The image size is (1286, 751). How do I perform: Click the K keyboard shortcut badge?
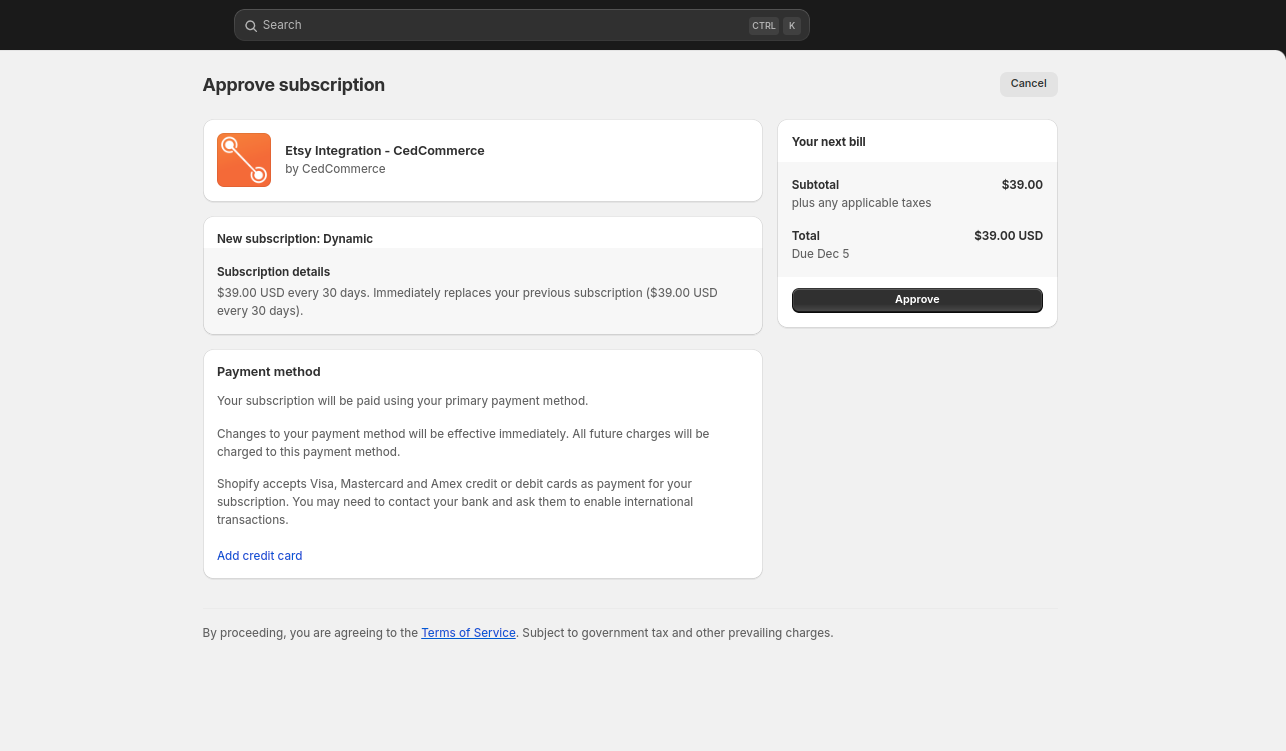(792, 26)
